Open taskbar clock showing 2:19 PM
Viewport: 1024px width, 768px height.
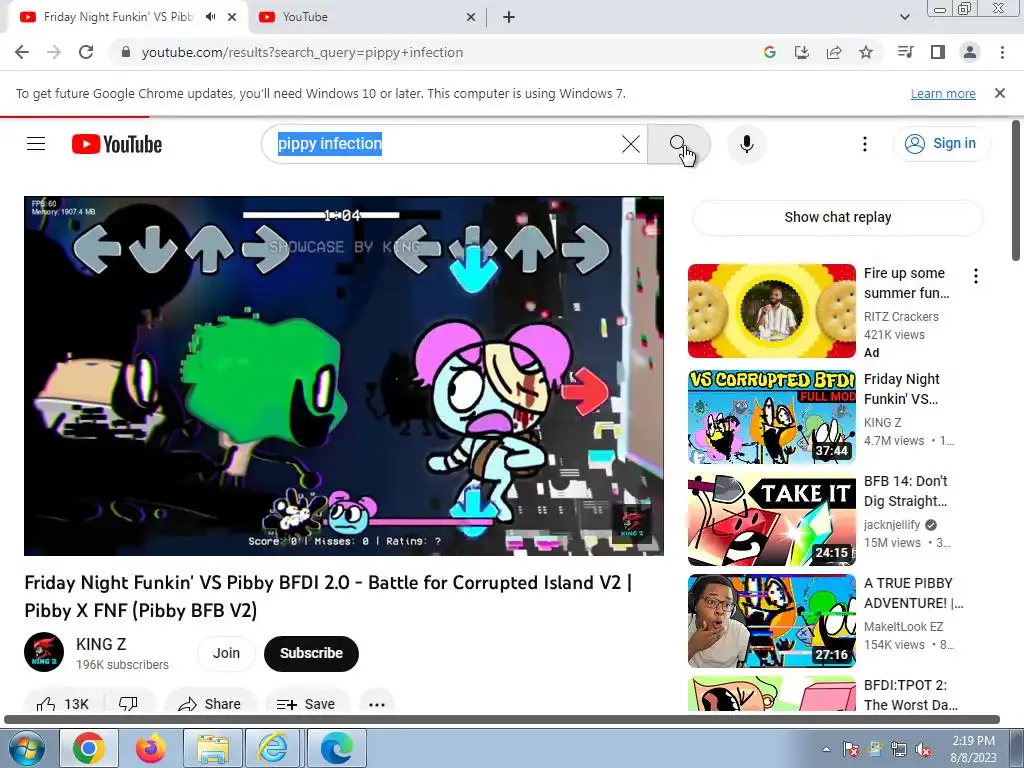click(x=973, y=749)
